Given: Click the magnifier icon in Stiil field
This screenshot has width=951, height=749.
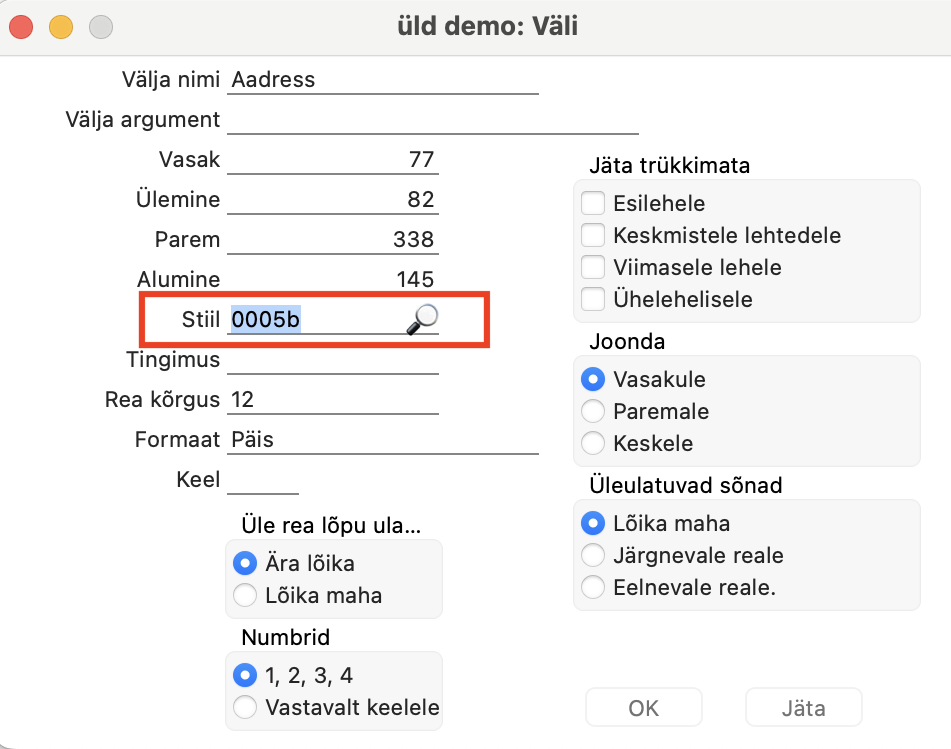Looking at the screenshot, I should point(423,319).
